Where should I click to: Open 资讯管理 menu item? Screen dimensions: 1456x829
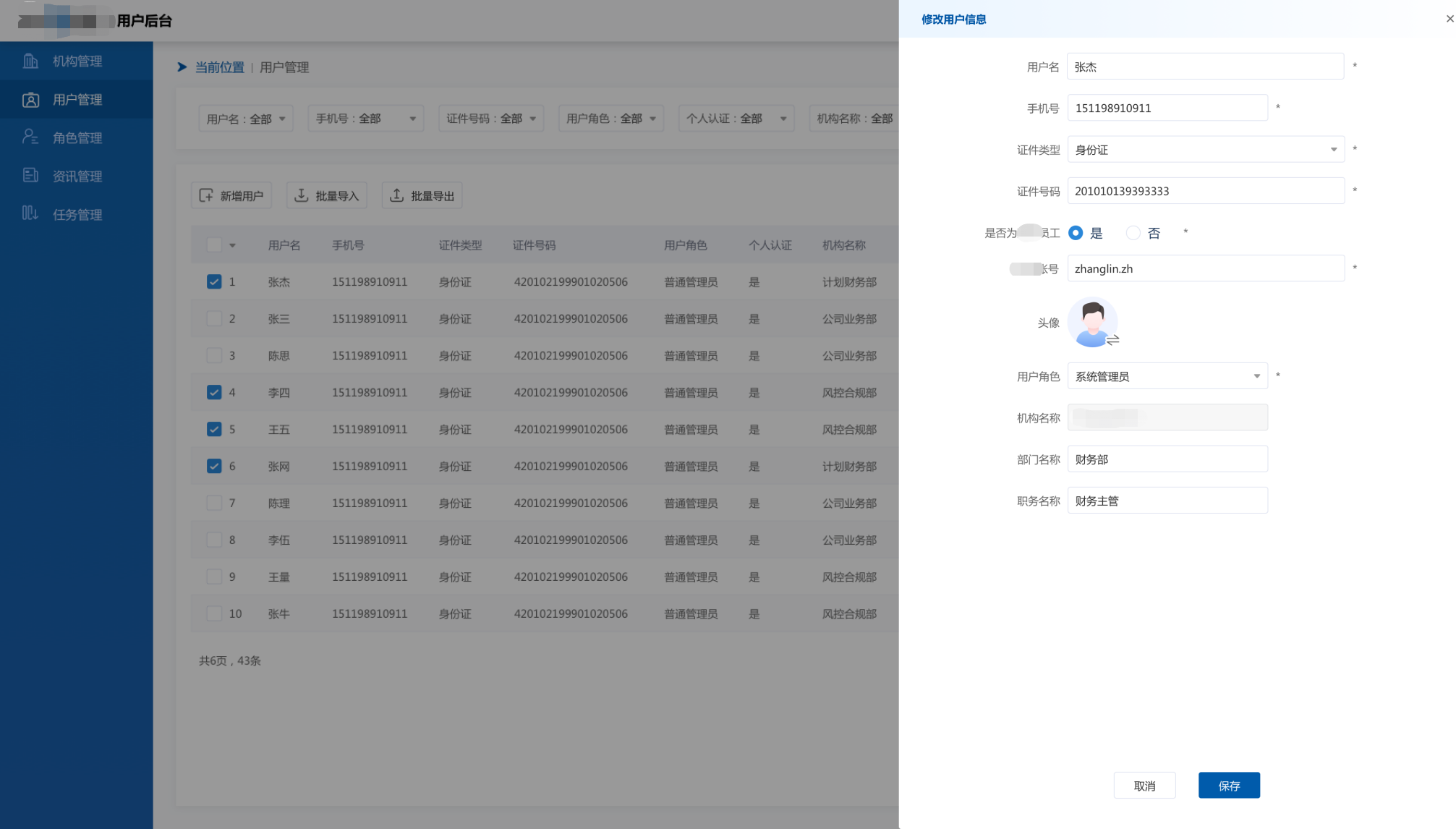[77, 176]
